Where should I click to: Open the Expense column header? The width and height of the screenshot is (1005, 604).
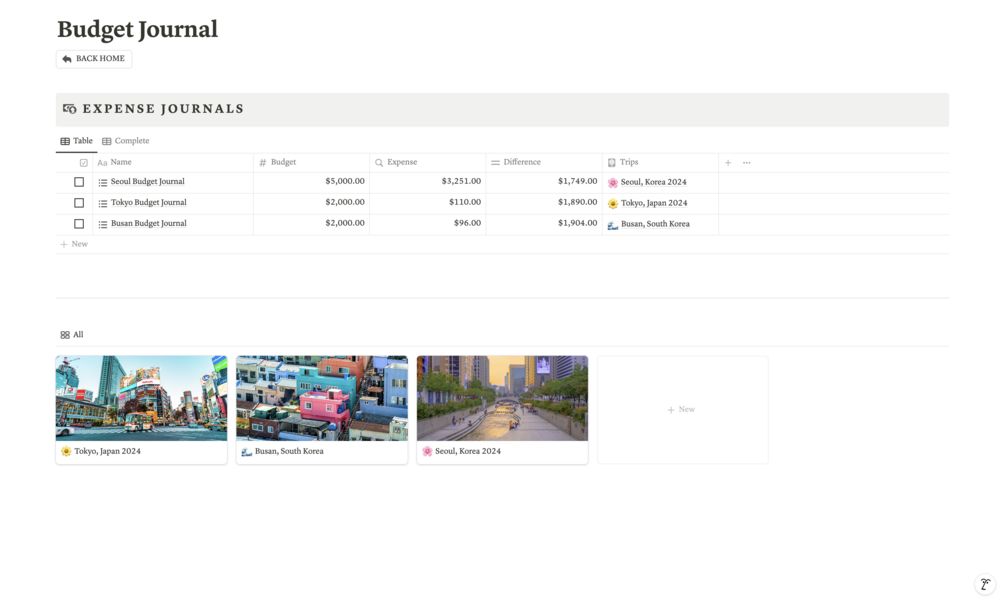point(428,162)
